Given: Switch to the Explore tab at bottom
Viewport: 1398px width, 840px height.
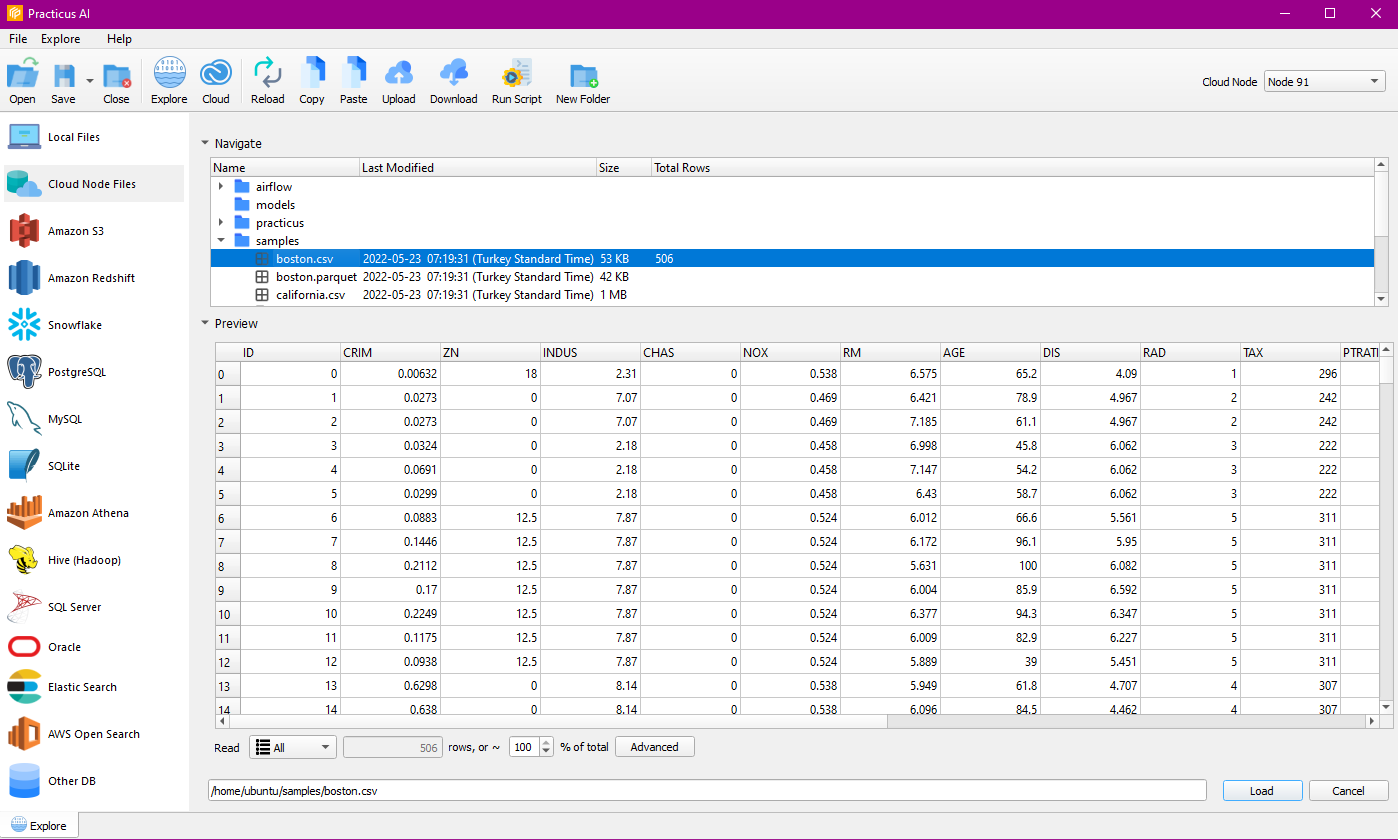Looking at the screenshot, I should pos(40,825).
